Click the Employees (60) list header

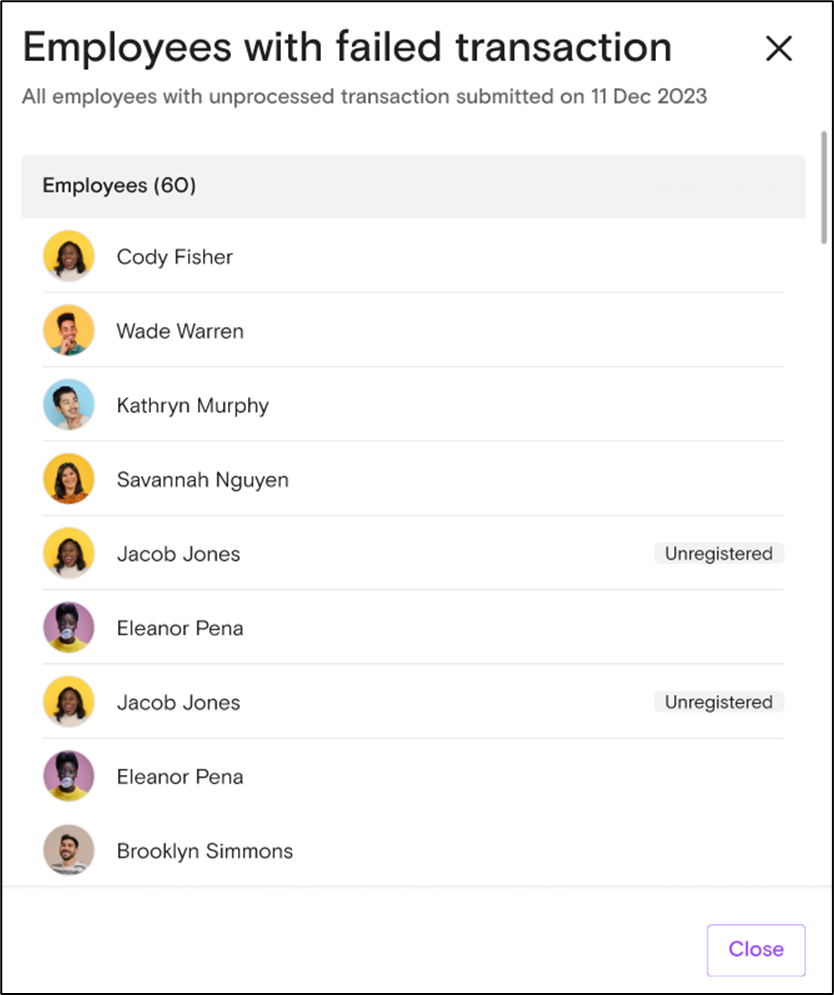[x=413, y=187]
